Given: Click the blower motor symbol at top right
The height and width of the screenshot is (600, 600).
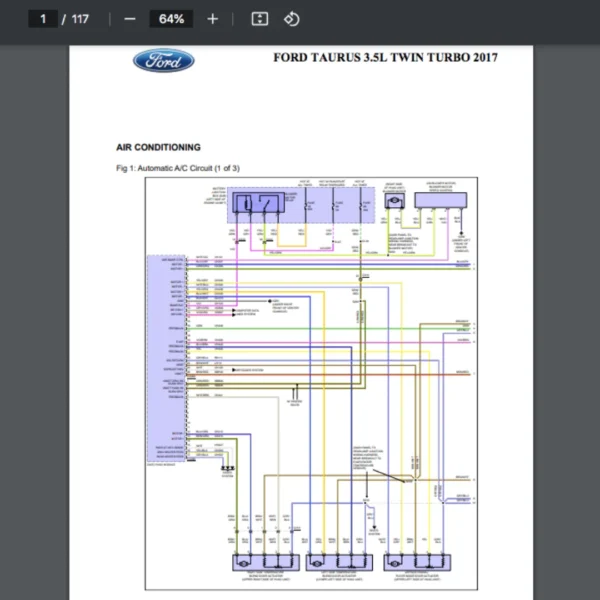Looking at the screenshot, I should 392,201.
